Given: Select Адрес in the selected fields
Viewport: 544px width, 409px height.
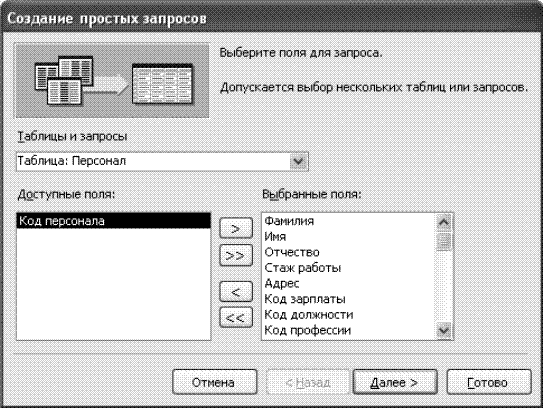Looking at the screenshot, I should pos(282,283).
